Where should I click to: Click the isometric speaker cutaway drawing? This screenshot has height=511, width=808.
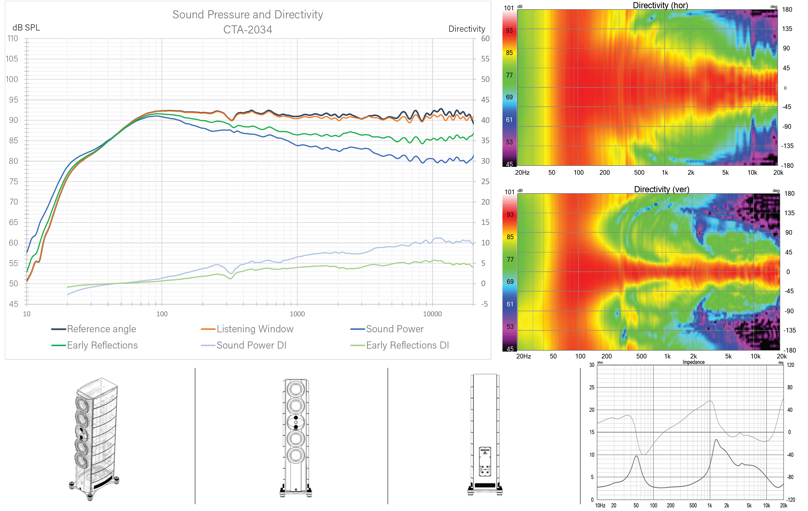95,438
